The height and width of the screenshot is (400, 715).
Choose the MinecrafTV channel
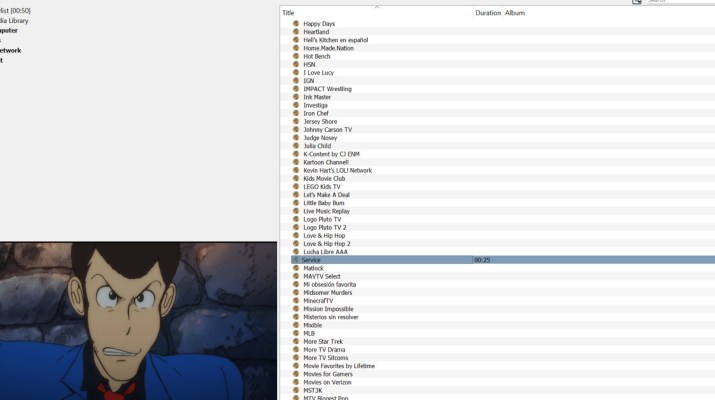tap(318, 301)
